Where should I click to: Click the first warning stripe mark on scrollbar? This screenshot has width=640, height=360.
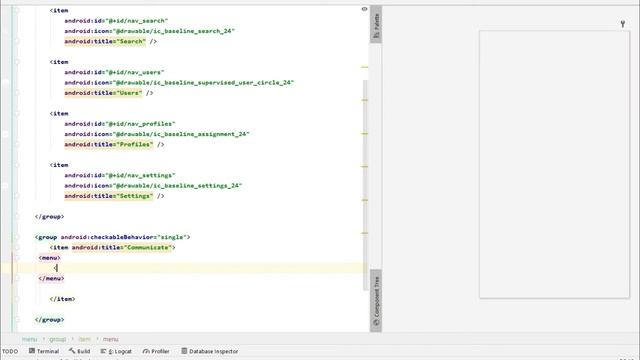tap(364, 67)
